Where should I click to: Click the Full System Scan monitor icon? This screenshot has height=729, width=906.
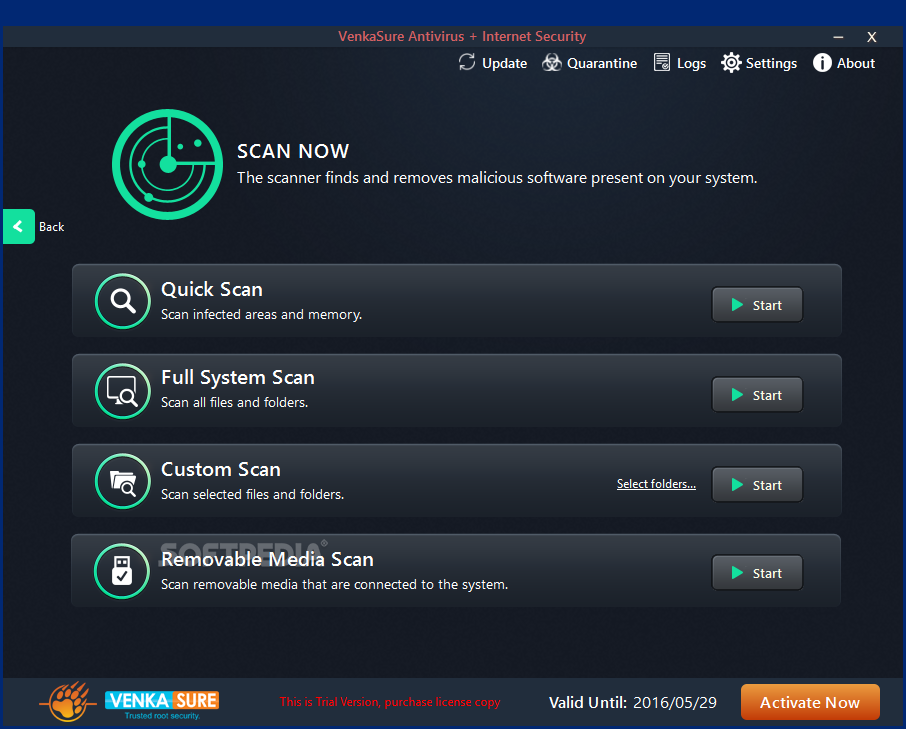(122, 391)
